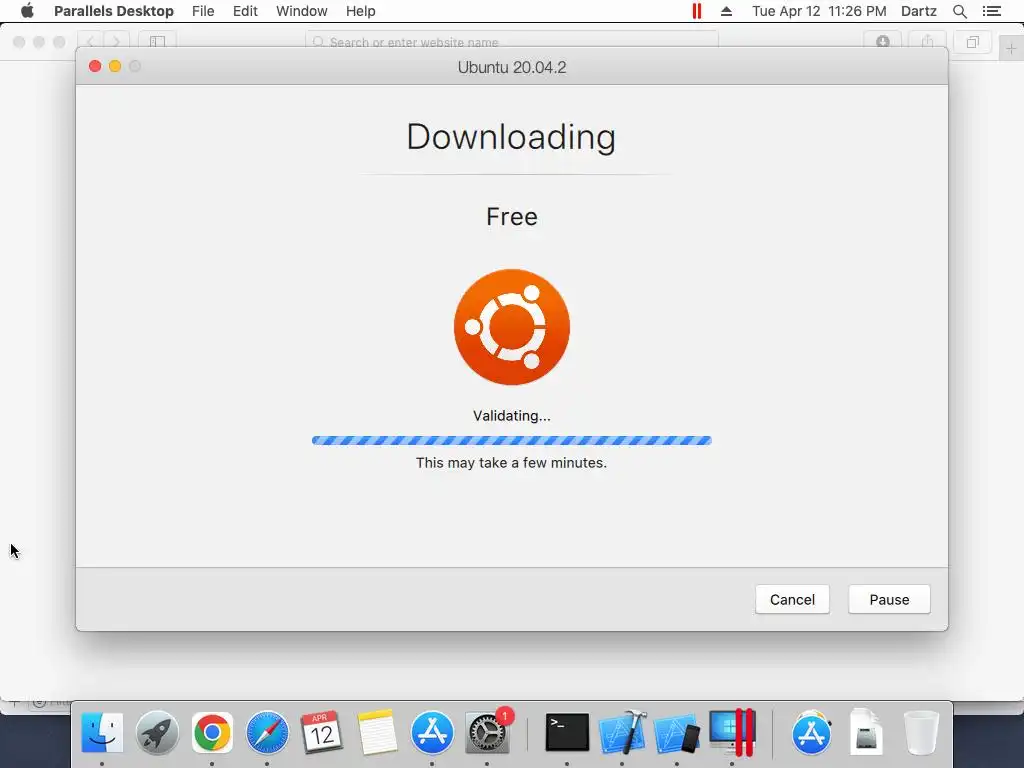Open Spotlight search in menu bar

pyautogui.click(x=959, y=11)
